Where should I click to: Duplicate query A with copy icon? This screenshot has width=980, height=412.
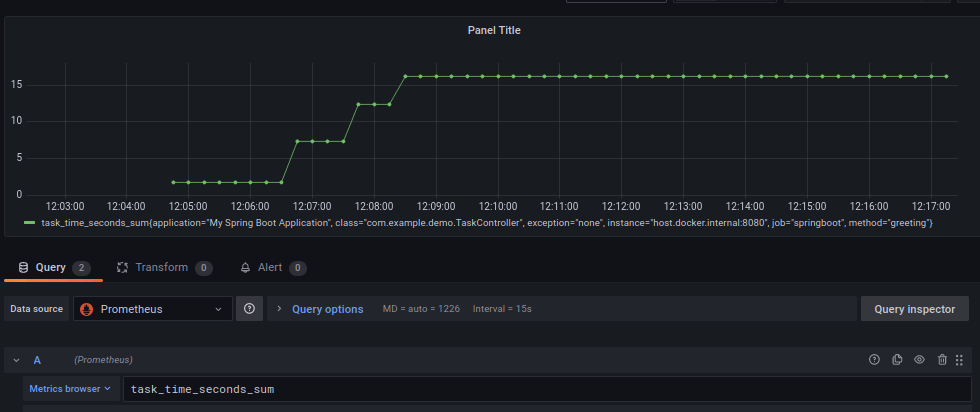pyautogui.click(x=897, y=359)
